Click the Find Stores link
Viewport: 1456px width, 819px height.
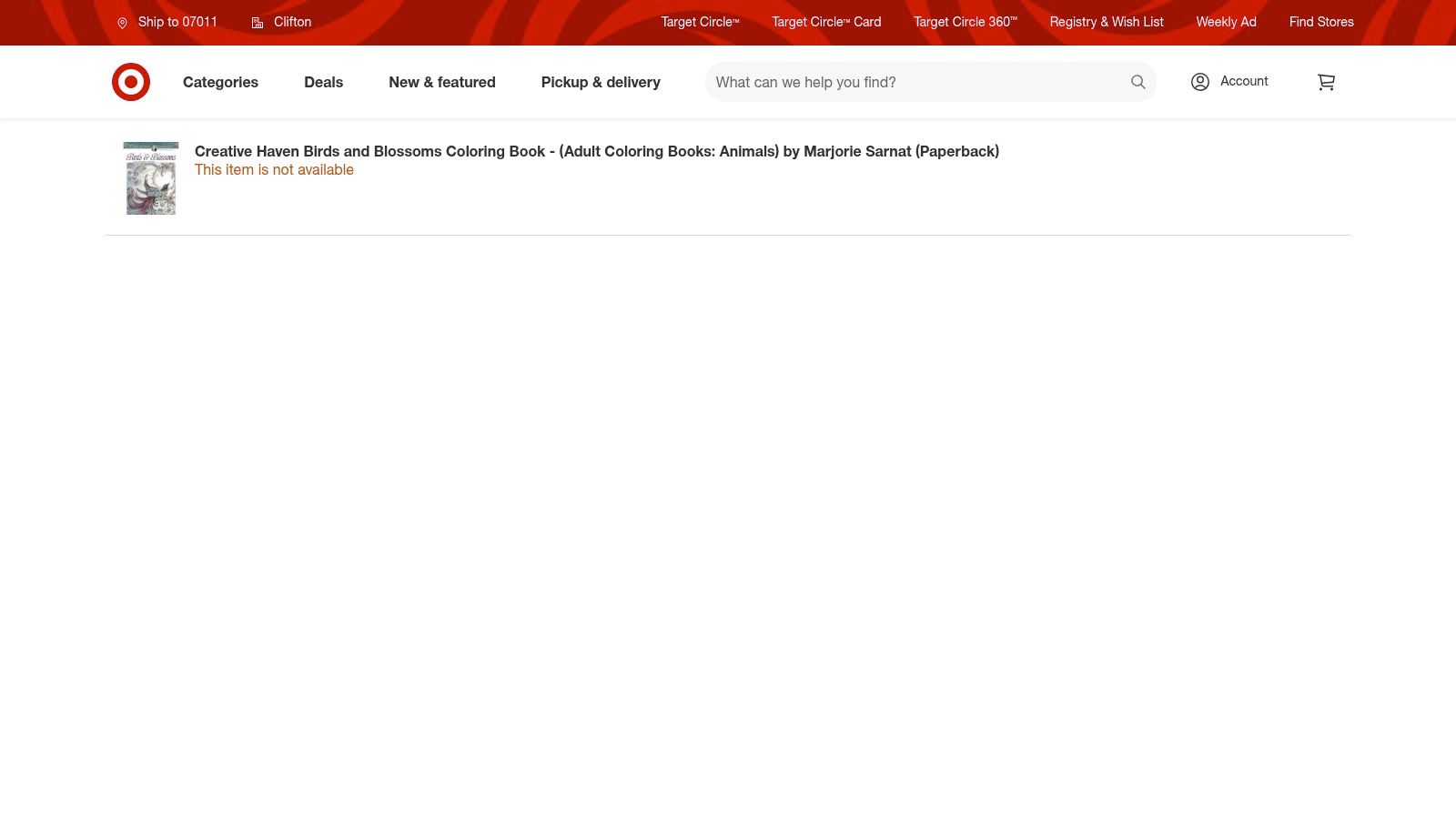click(1321, 22)
